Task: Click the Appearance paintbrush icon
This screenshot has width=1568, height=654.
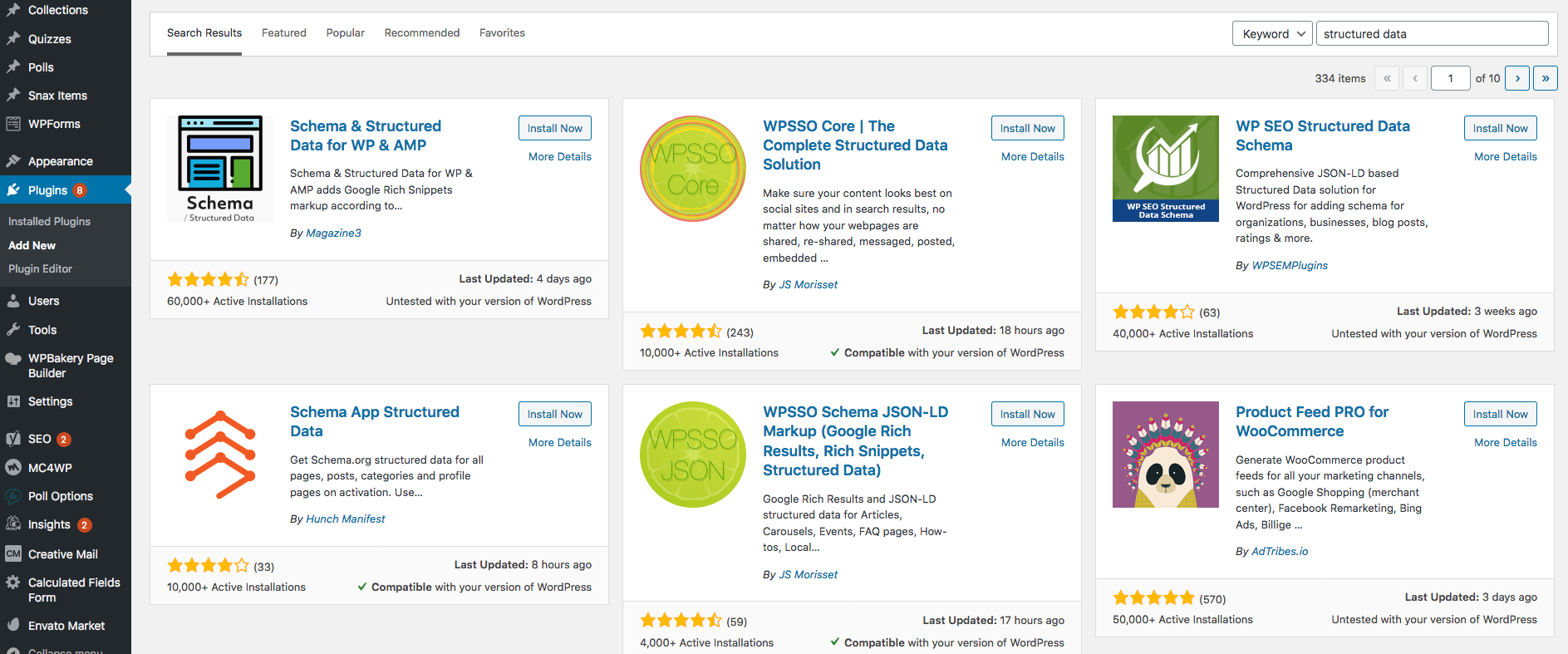Action: coord(13,161)
